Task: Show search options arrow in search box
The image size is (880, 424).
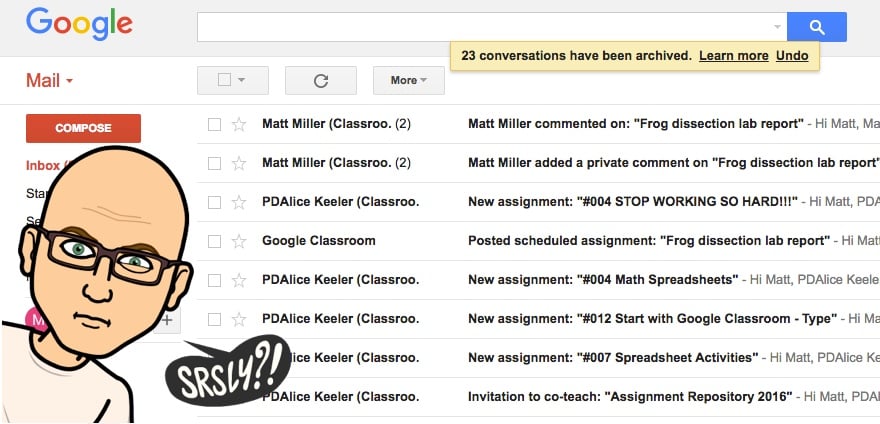Action: coord(777,27)
